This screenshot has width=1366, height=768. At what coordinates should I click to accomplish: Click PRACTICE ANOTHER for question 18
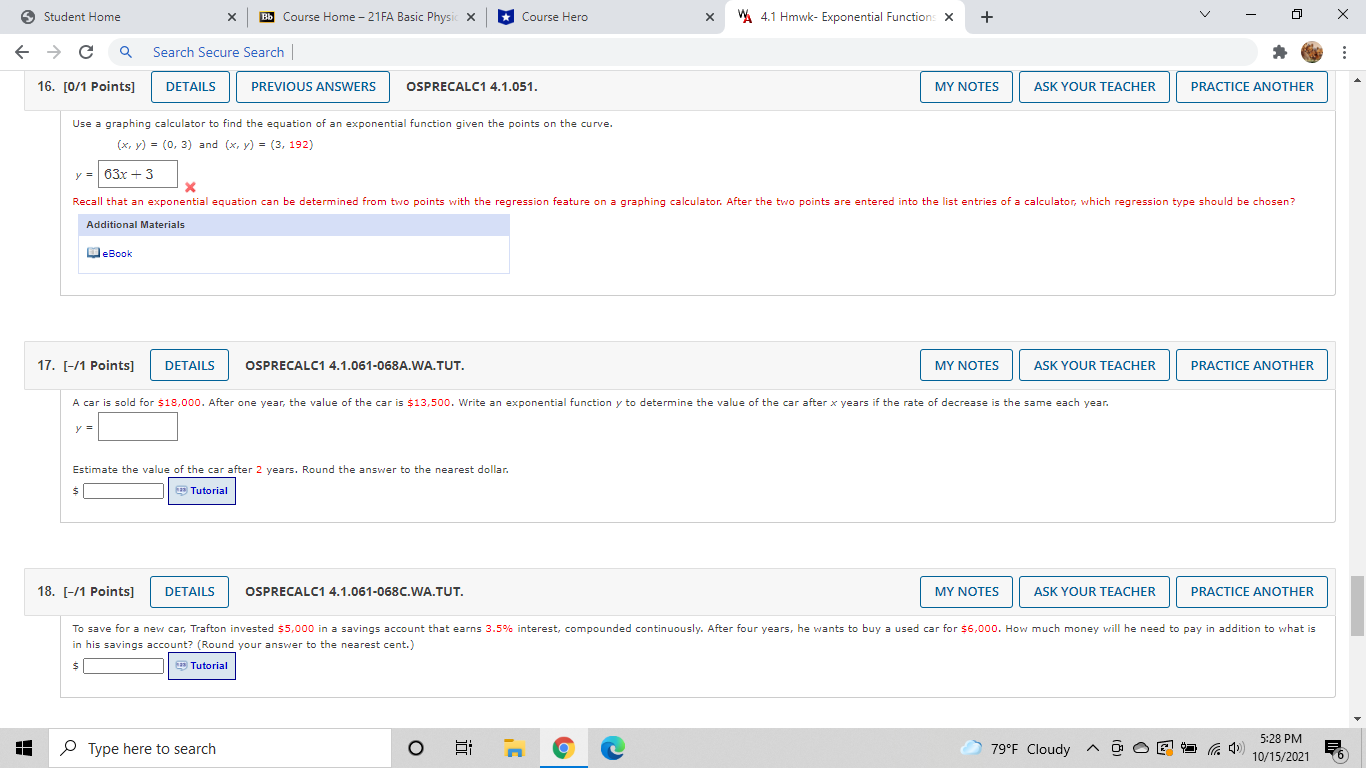click(x=1252, y=591)
